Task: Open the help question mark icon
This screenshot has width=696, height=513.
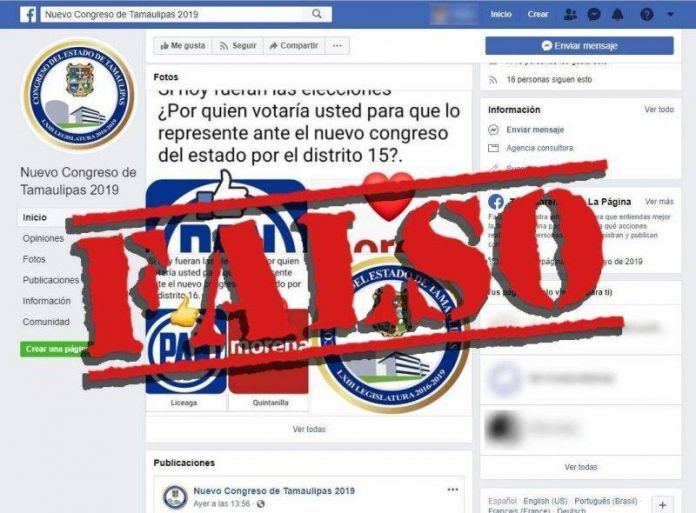Action: (646, 14)
